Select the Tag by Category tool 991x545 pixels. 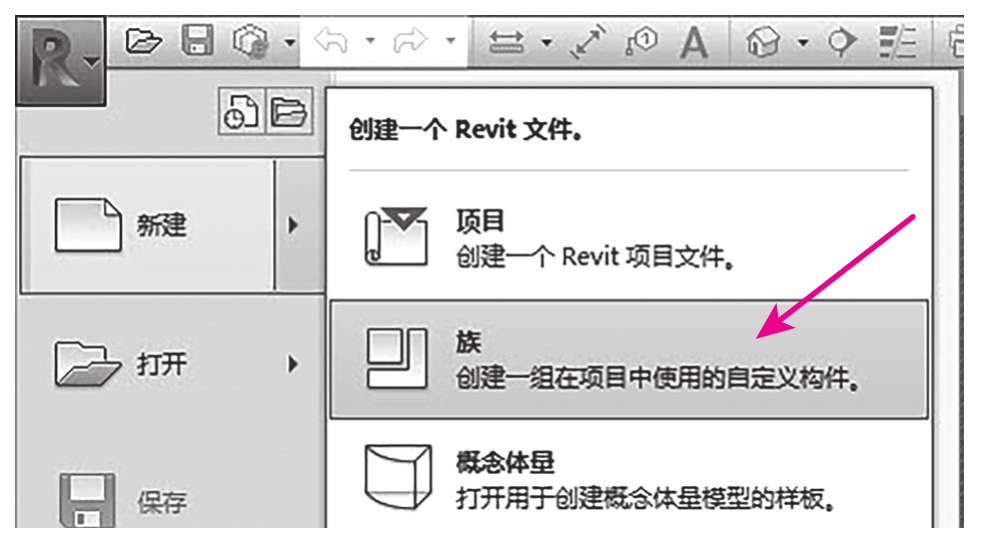tap(641, 43)
